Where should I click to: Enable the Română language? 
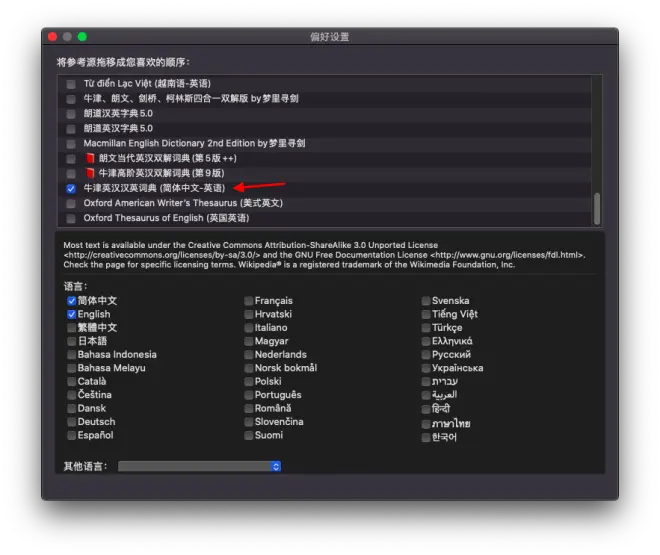pyautogui.click(x=249, y=409)
